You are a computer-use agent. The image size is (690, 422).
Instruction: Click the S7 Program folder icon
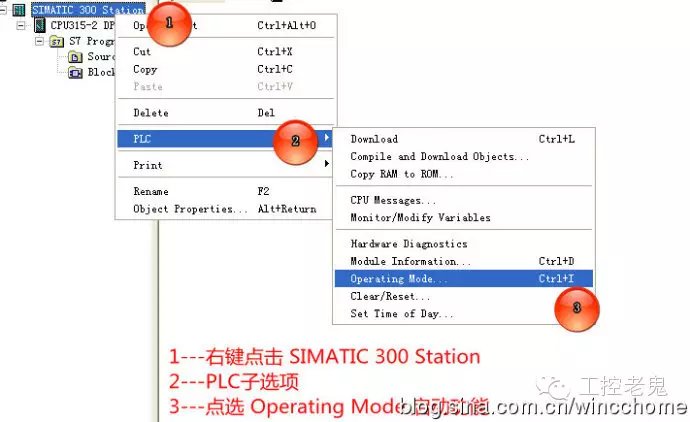[58, 41]
